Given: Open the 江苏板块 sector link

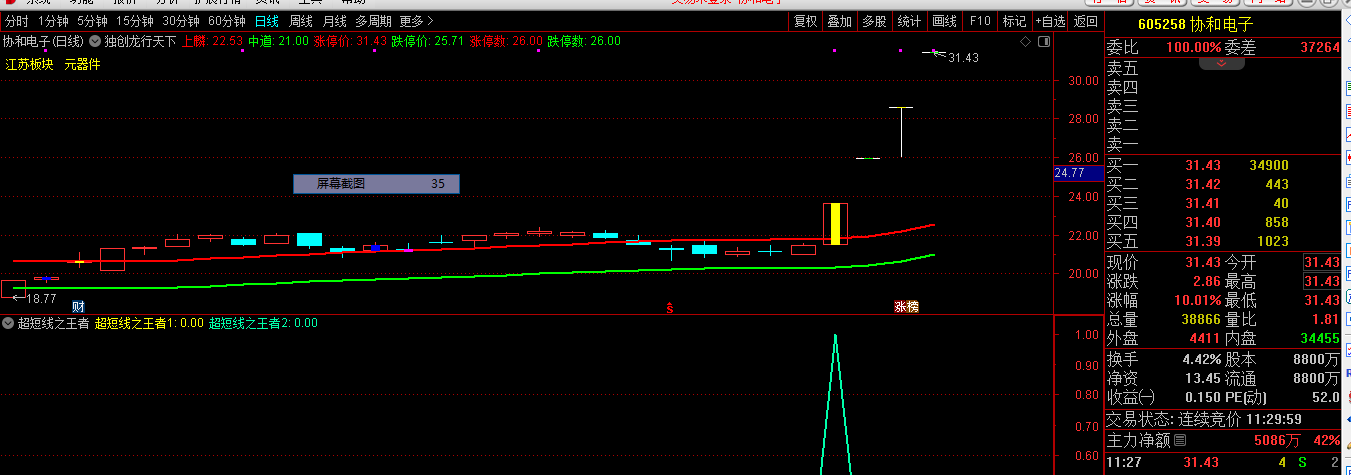Looking at the screenshot, I should point(29,64).
